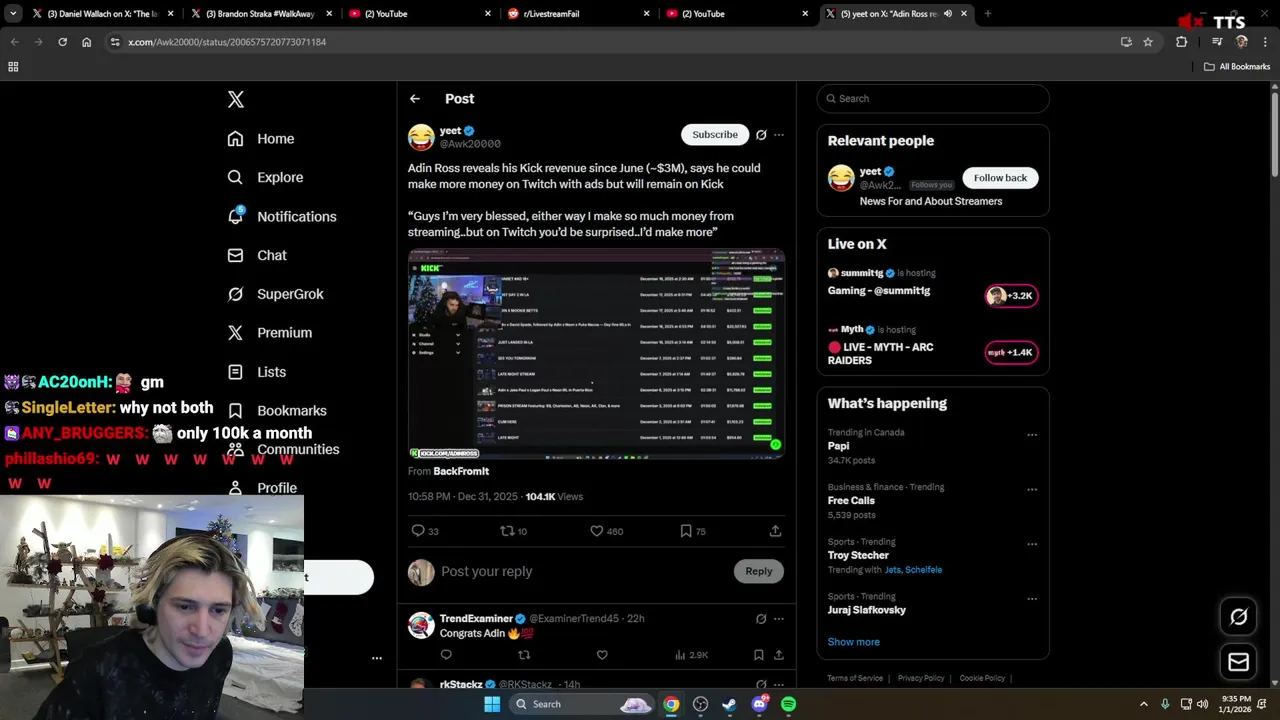Open All Bookmarks folder
Screen dimensions: 1280x720
(1237, 67)
